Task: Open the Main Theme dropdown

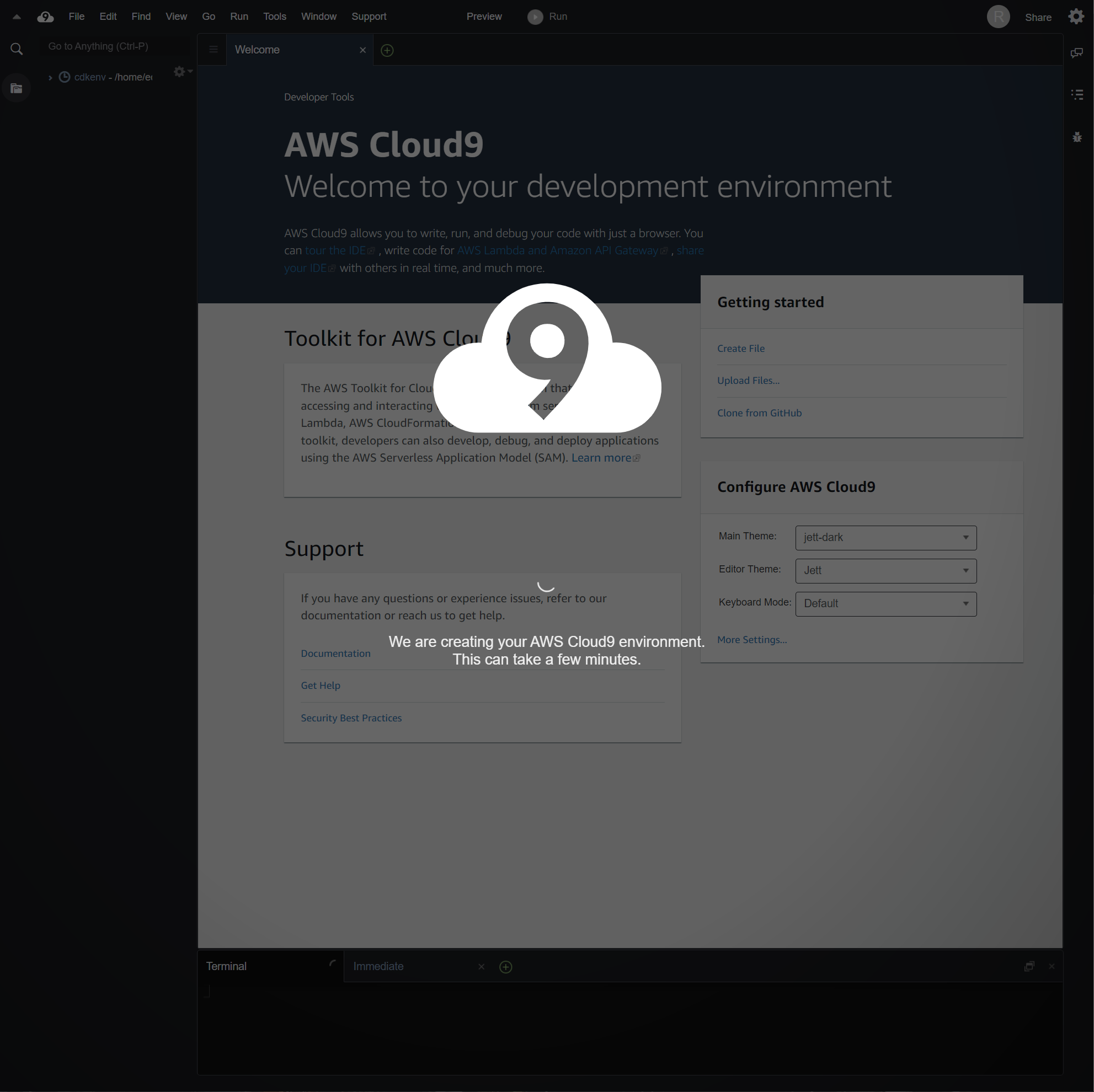Action: click(885, 537)
